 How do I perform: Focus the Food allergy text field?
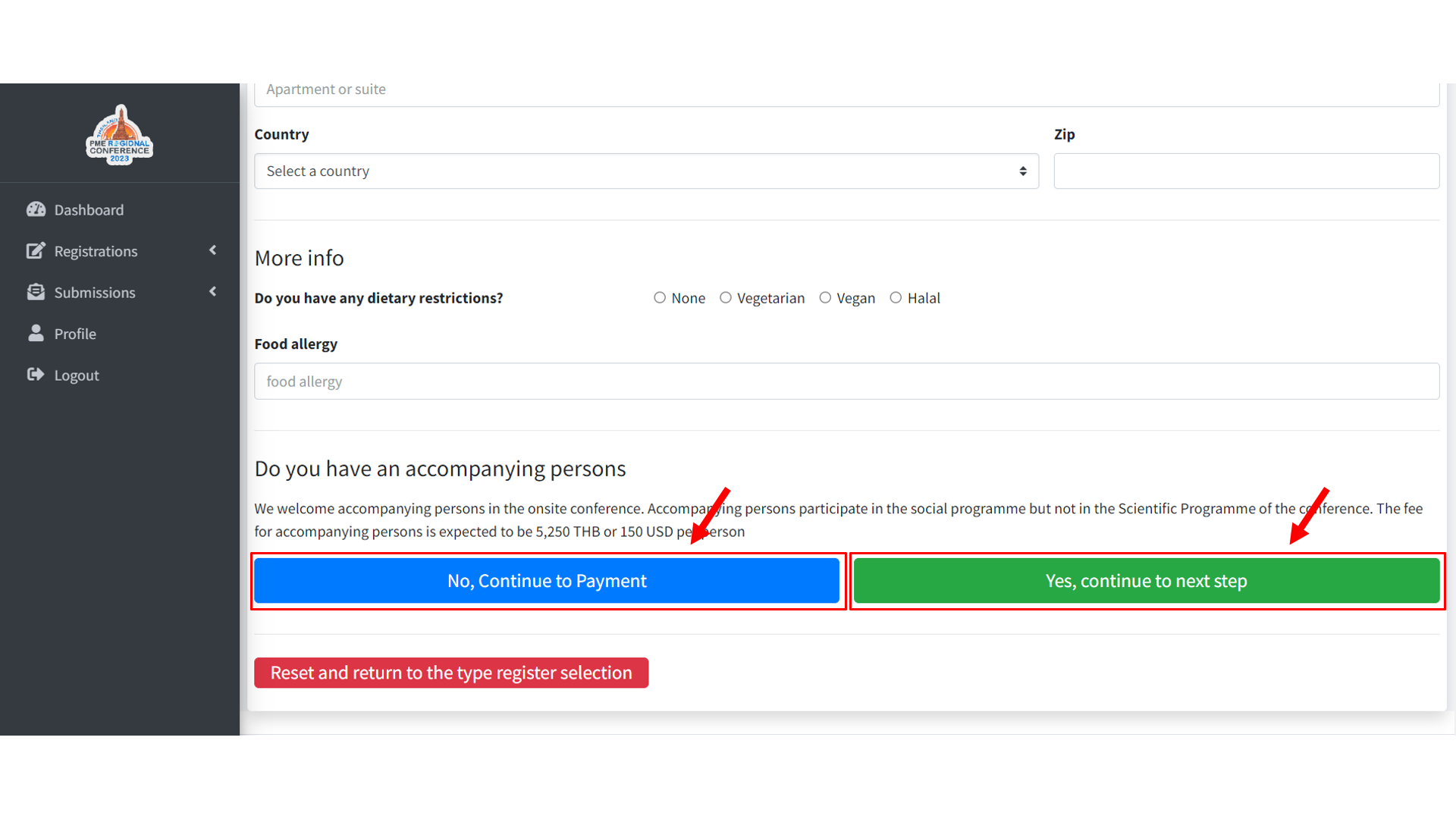coord(846,381)
